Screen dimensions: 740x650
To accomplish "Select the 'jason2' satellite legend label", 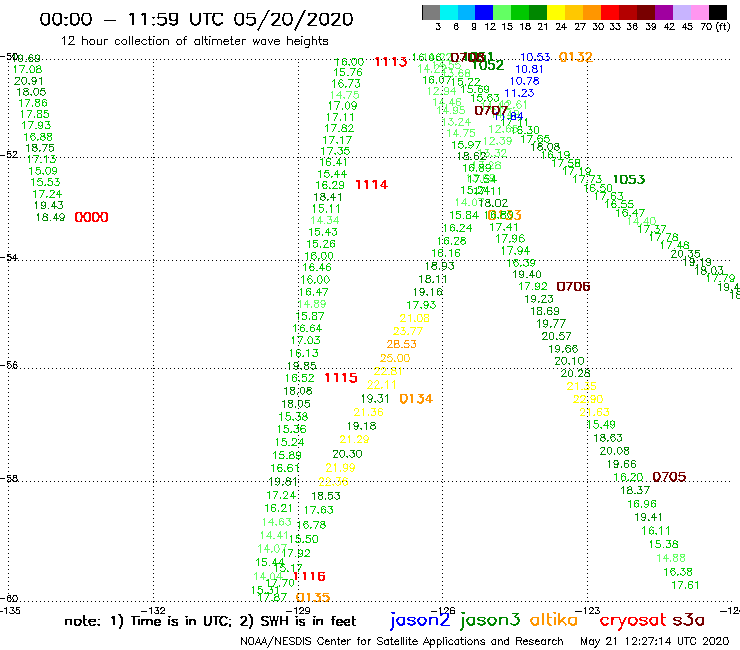I will (x=420, y=620).
